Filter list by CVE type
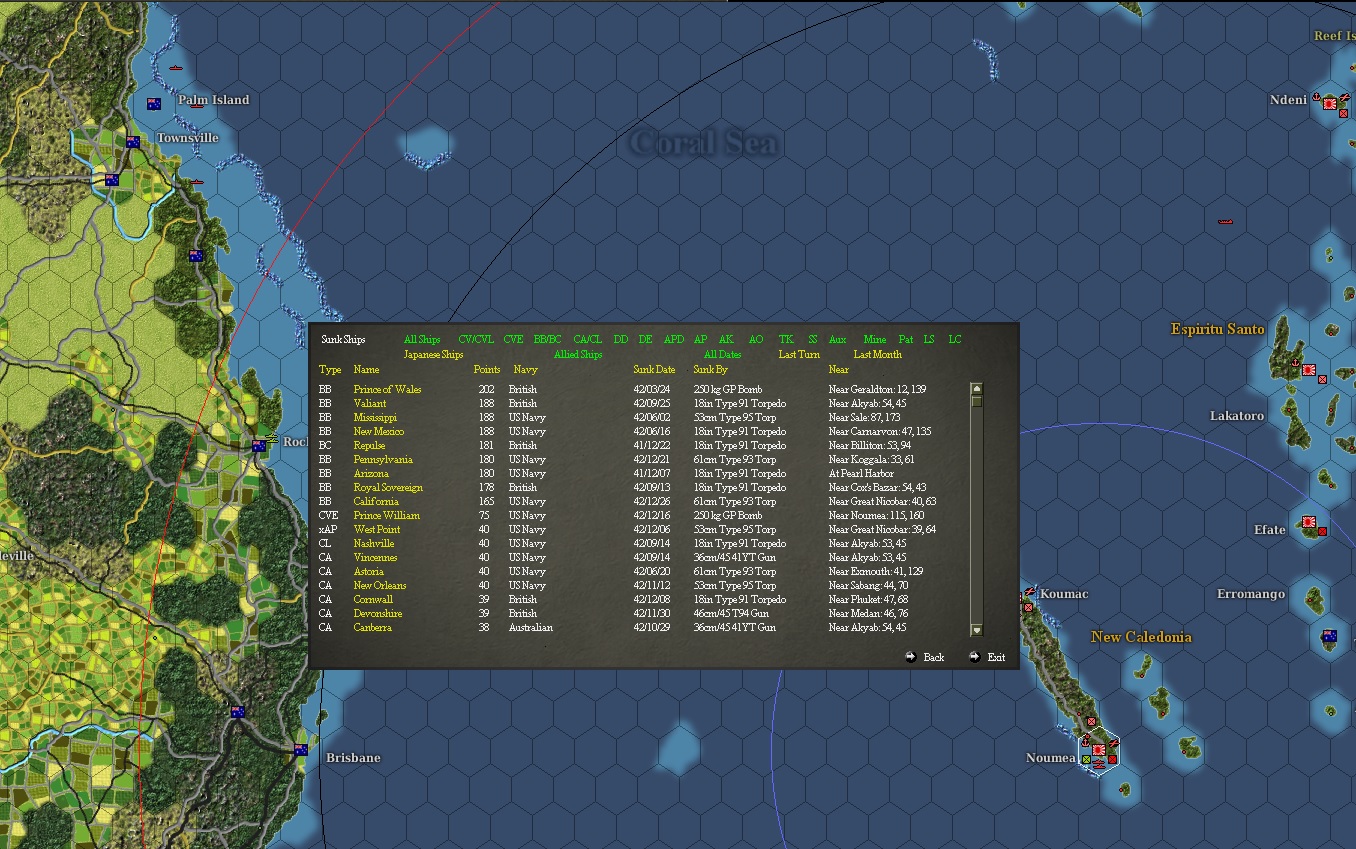This screenshot has height=849, width=1356. 513,339
